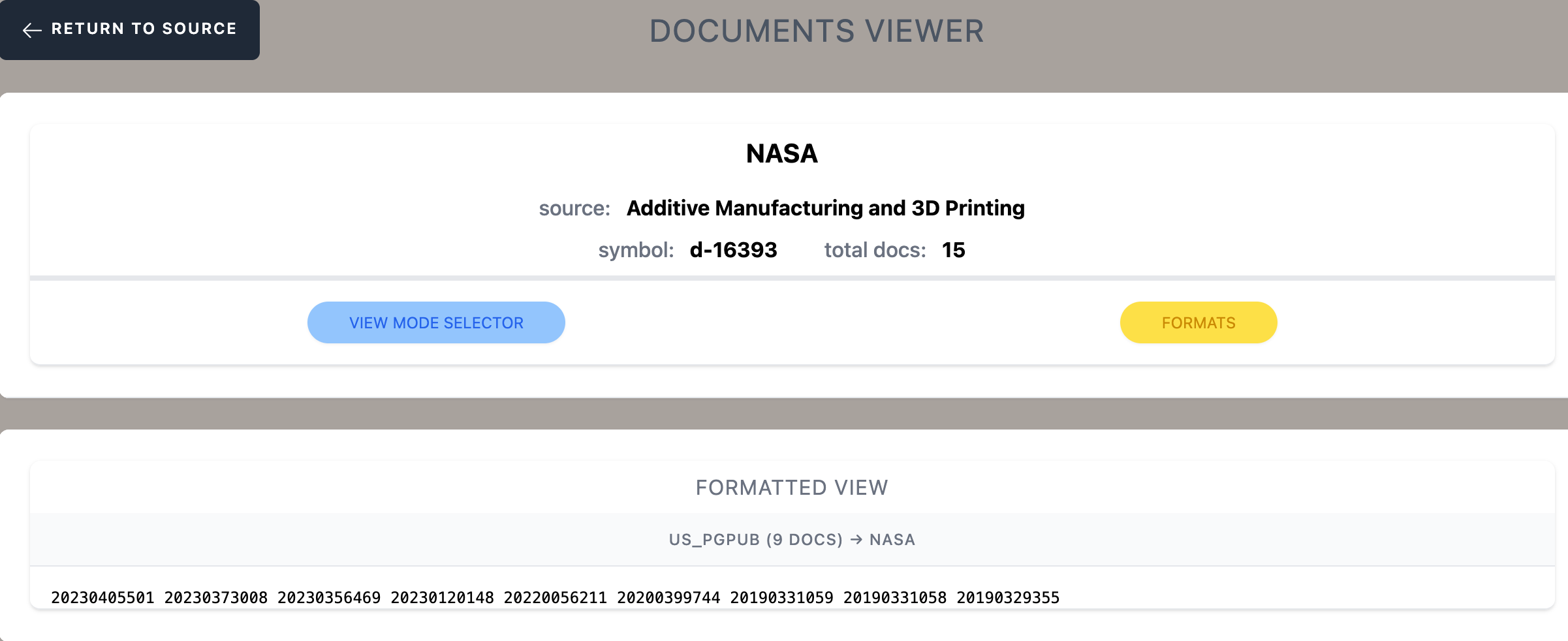The width and height of the screenshot is (1568, 641).
Task: Click the US_PGPUB to NASA breadcrumb row
Action: pyautogui.click(x=791, y=540)
